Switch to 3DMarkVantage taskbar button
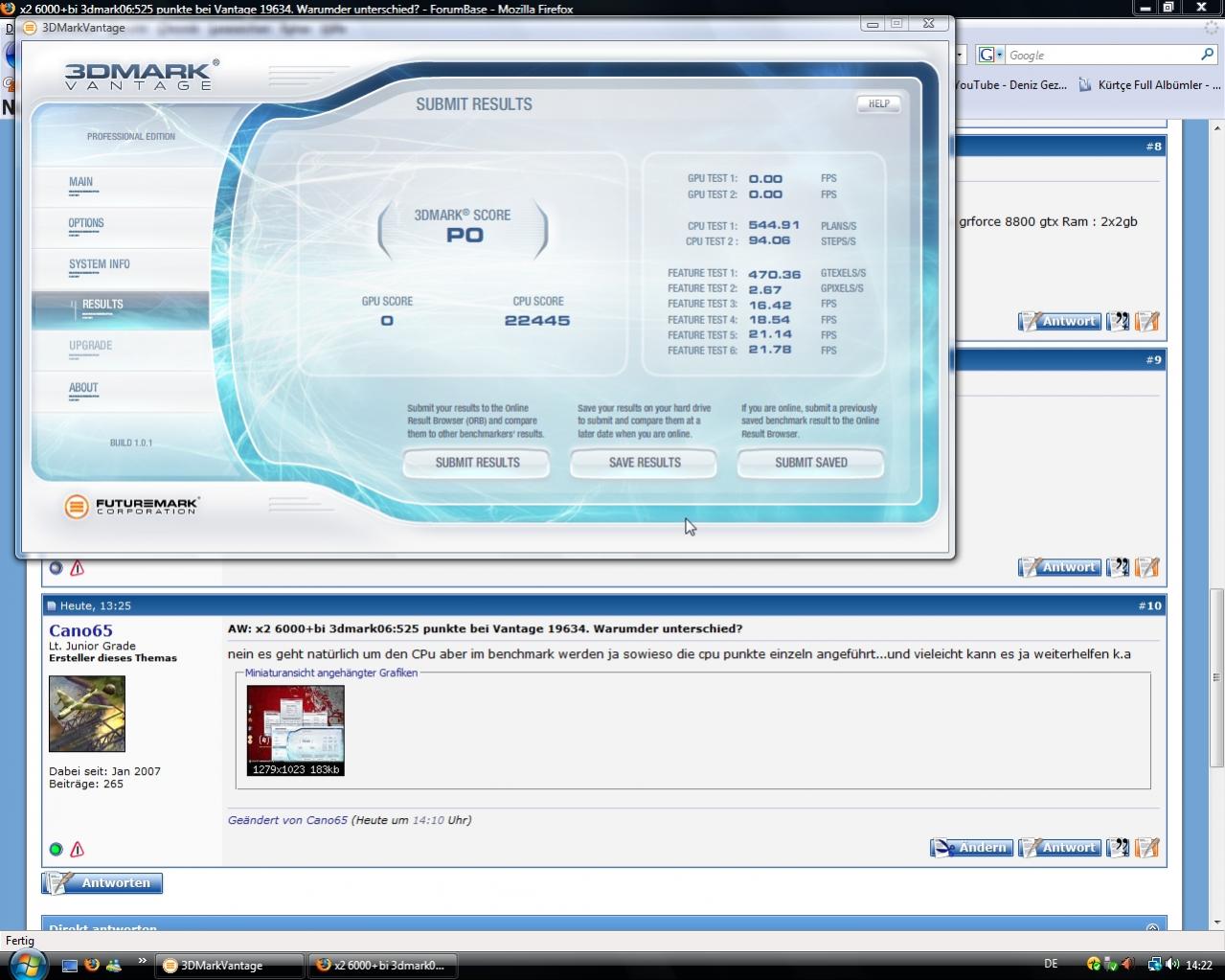Image resolution: width=1225 pixels, height=980 pixels. pos(231,965)
